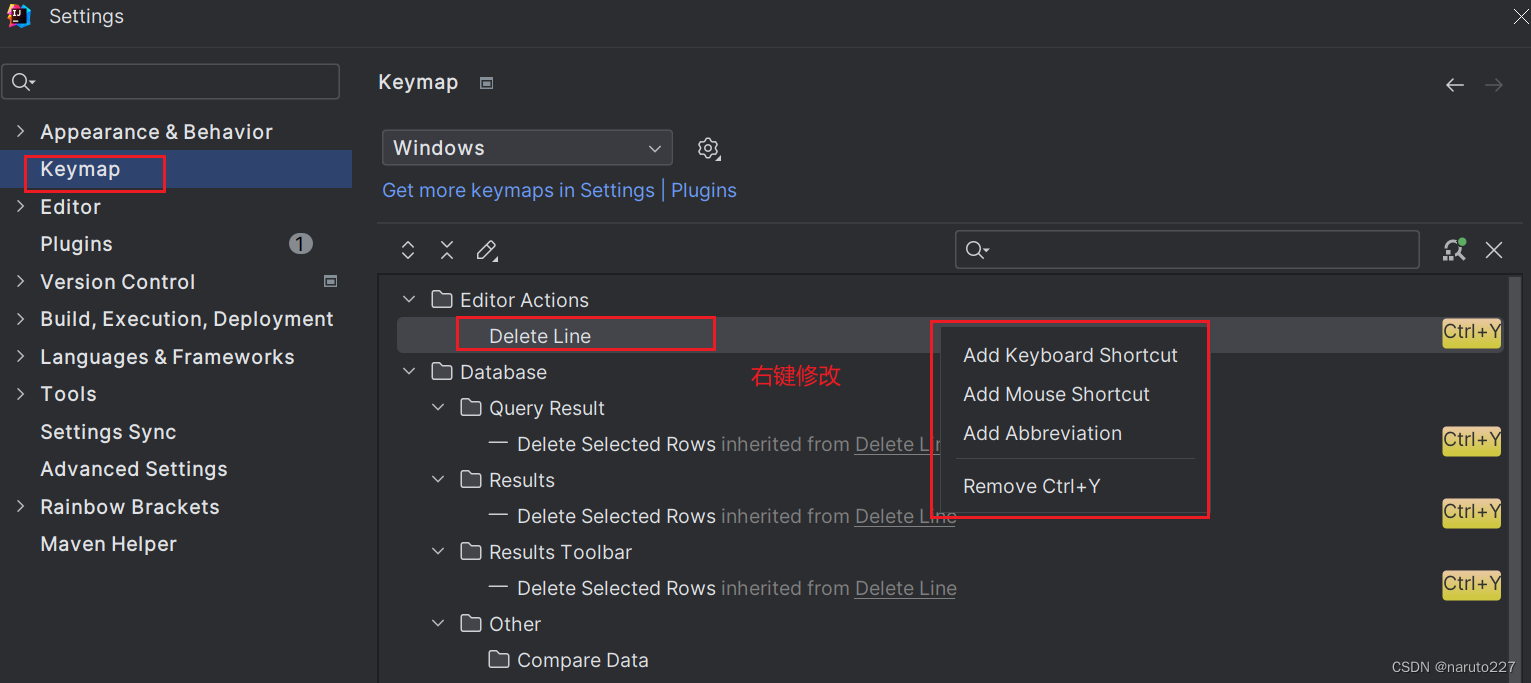Screen dimensions: 1531x683
Task: Click the search icon in settings search box
Action: point(23,82)
